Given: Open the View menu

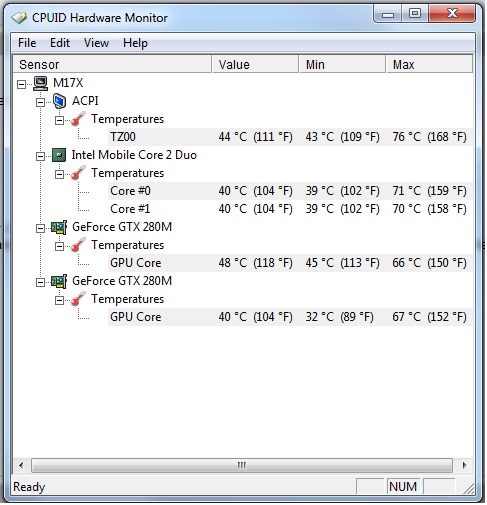Looking at the screenshot, I should coord(96,43).
